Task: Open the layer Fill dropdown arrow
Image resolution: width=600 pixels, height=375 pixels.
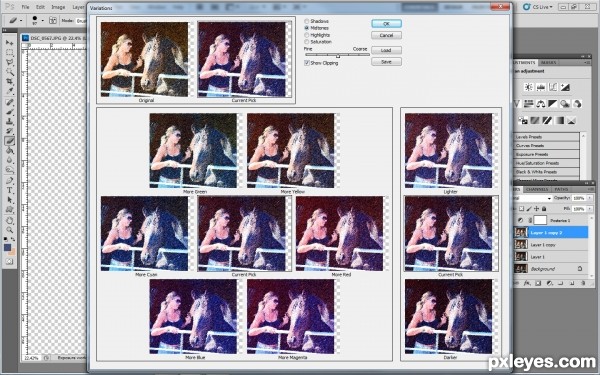Action: tap(590, 209)
